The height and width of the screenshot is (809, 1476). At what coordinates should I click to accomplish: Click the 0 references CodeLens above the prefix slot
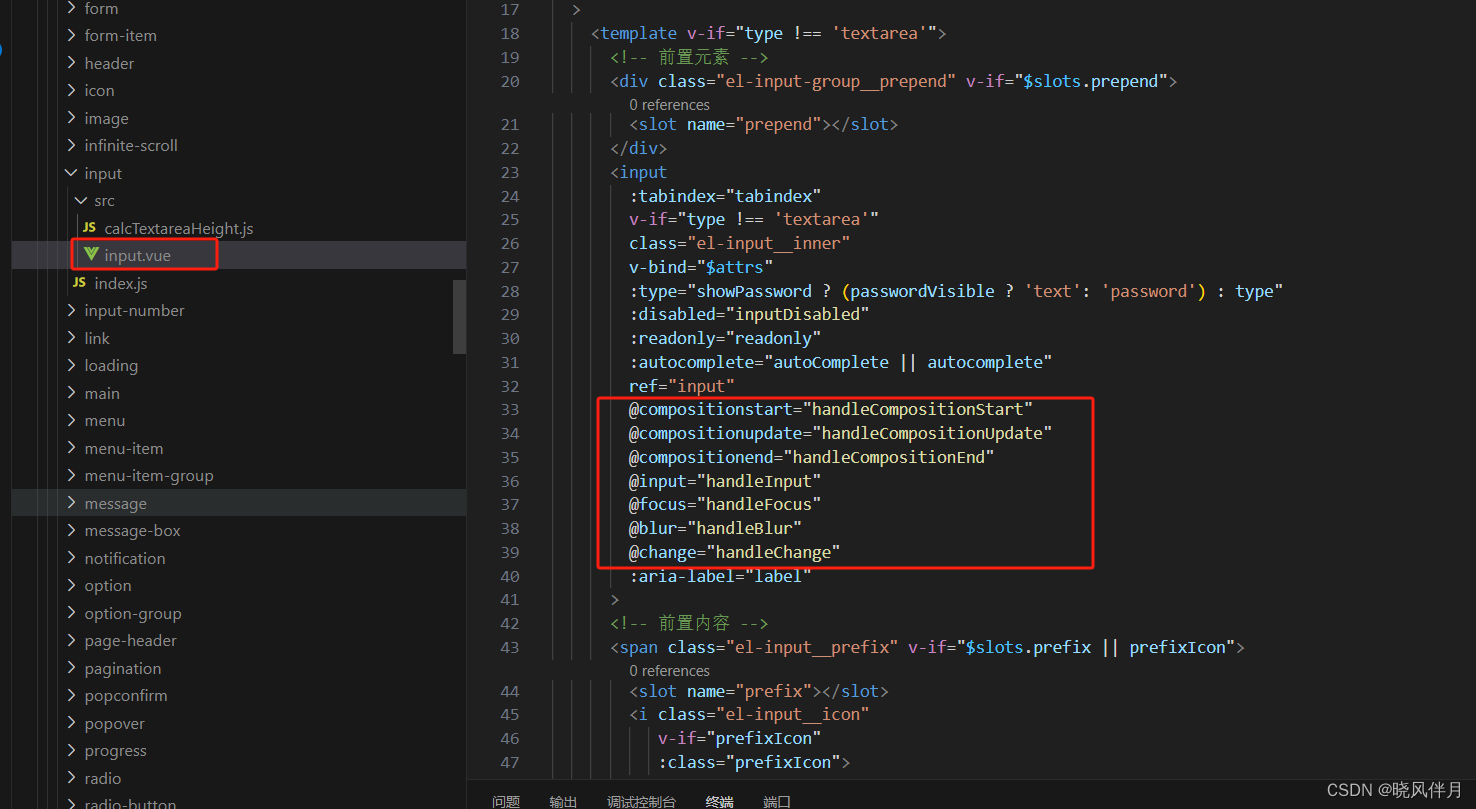tap(668, 670)
